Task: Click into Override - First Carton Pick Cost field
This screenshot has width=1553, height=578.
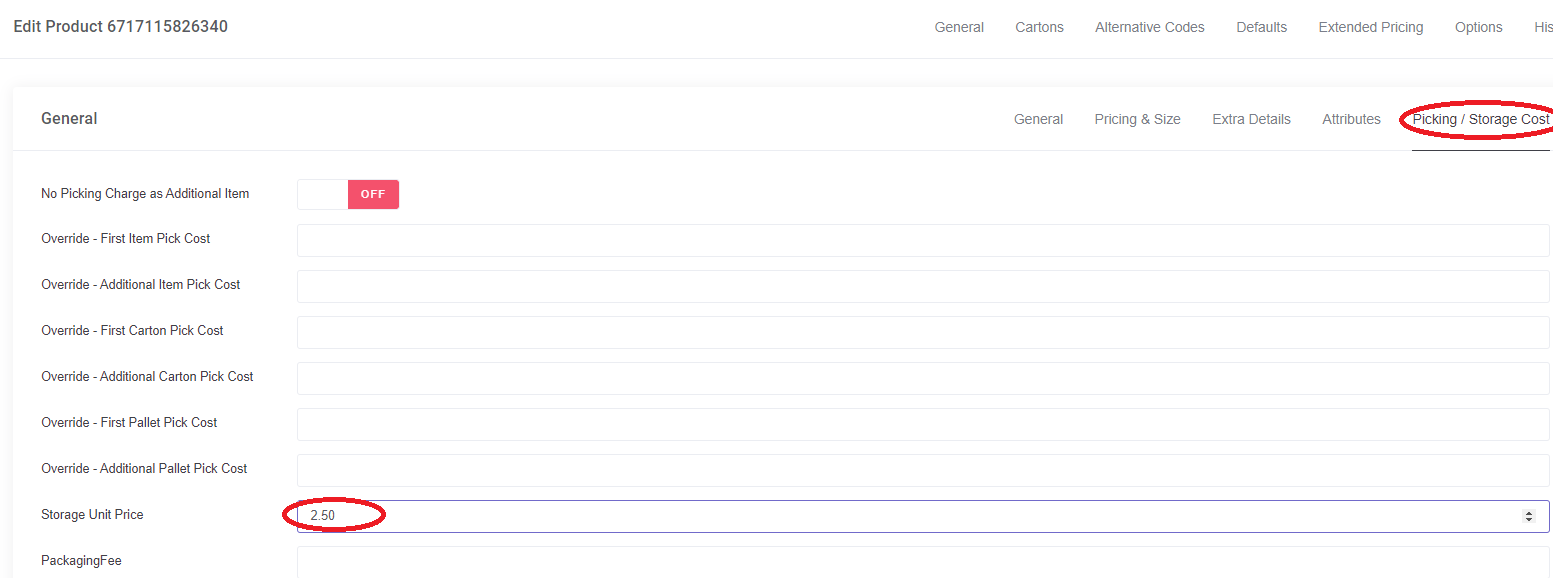Action: (x=923, y=332)
